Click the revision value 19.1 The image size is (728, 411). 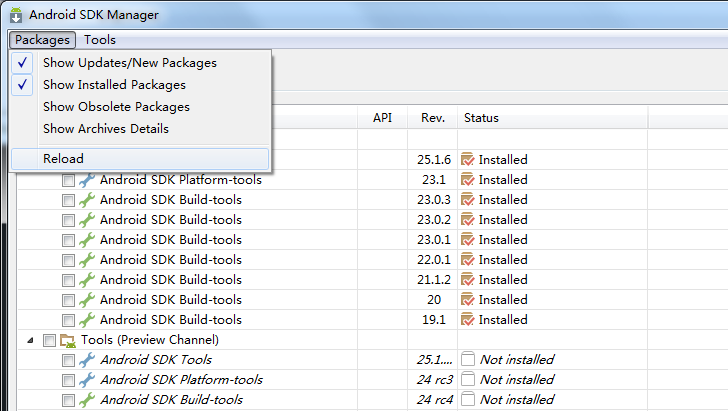434,320
